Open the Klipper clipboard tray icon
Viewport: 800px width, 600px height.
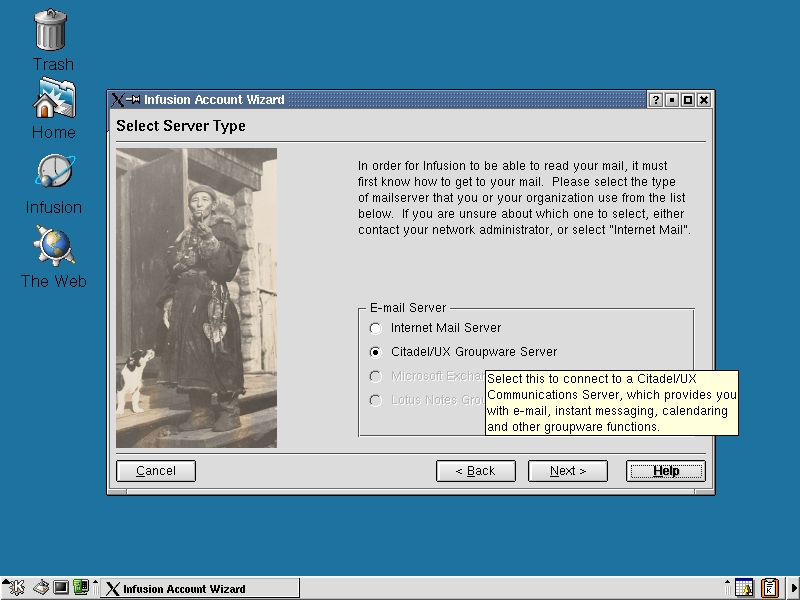point(770,588)
